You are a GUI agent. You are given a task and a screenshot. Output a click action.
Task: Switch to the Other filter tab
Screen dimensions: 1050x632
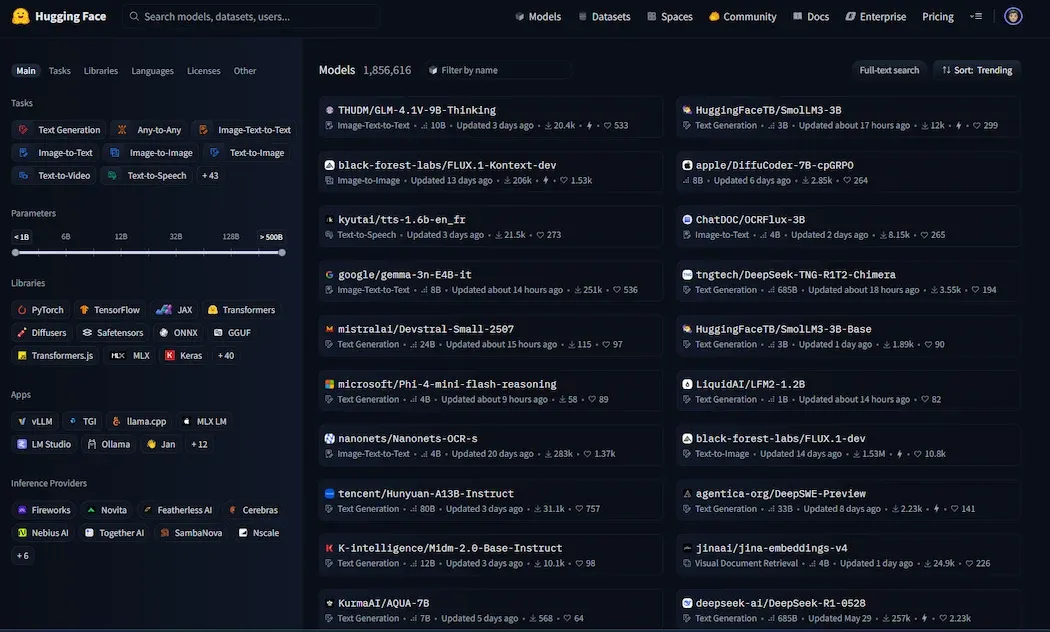tap(244, 71)
